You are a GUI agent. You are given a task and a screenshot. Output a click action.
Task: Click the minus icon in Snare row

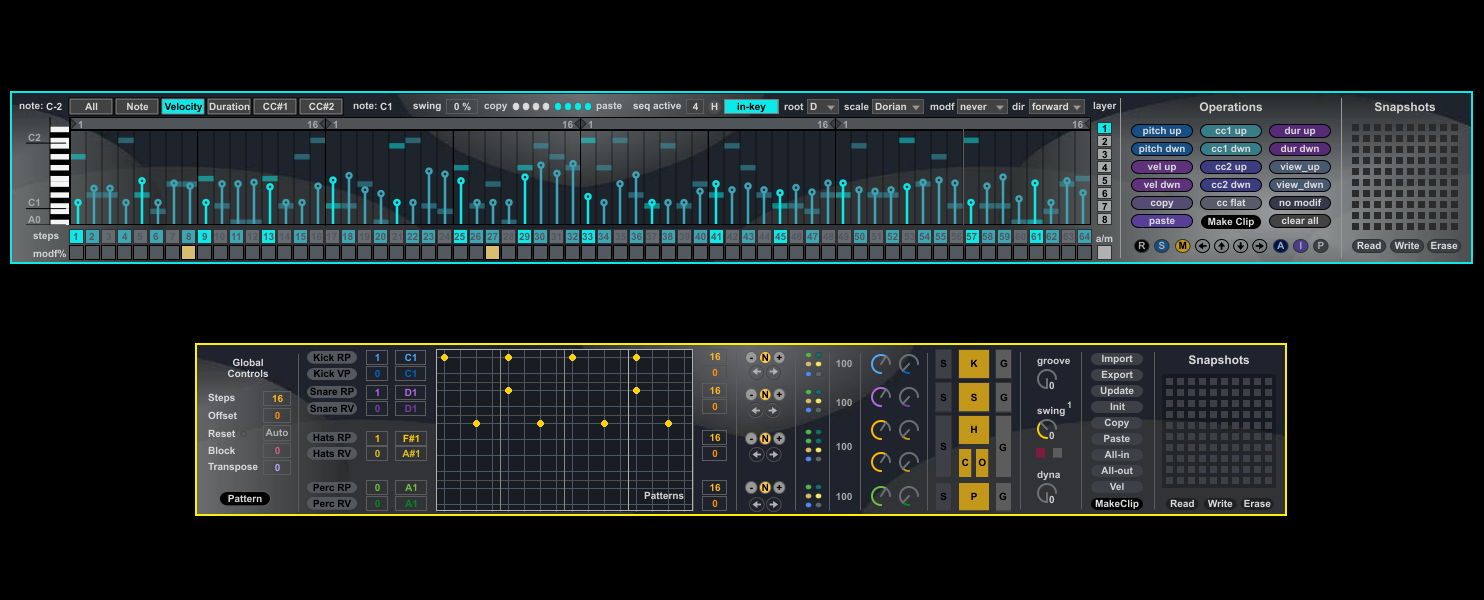point(751,395)
